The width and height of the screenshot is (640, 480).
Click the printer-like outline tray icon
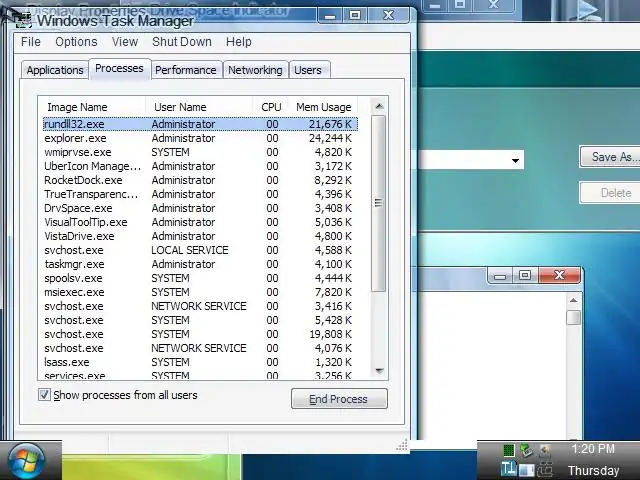tap(545, 469)
